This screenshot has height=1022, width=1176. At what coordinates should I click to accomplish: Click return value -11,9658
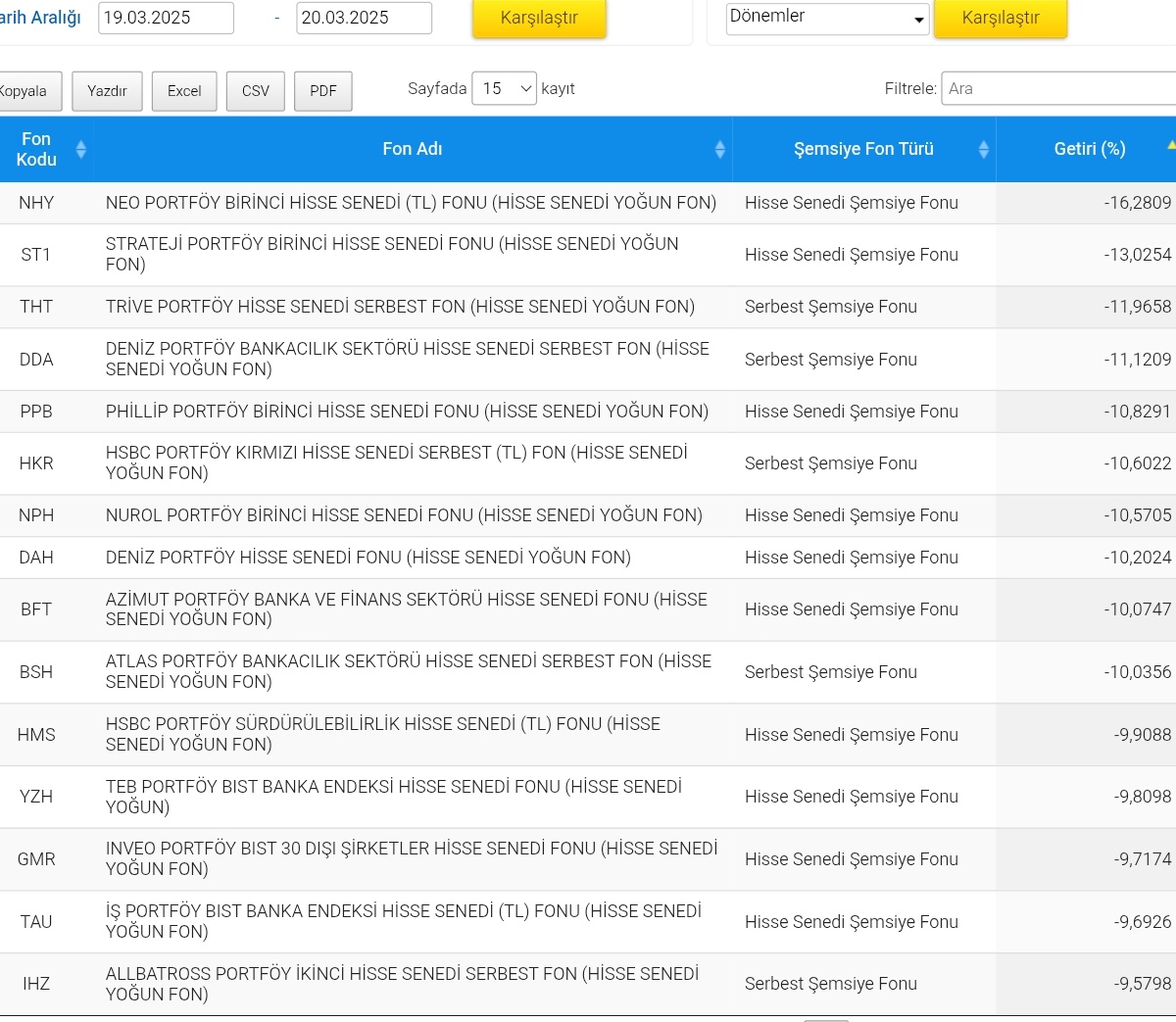[x=1137, y=307]
